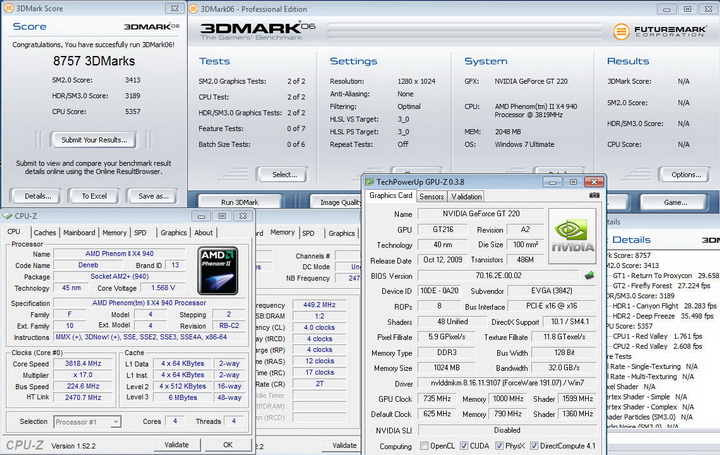720x455 pixels.
Task: Switch to the Sensors tab in GPU-Z
Action: click(432, 197)
